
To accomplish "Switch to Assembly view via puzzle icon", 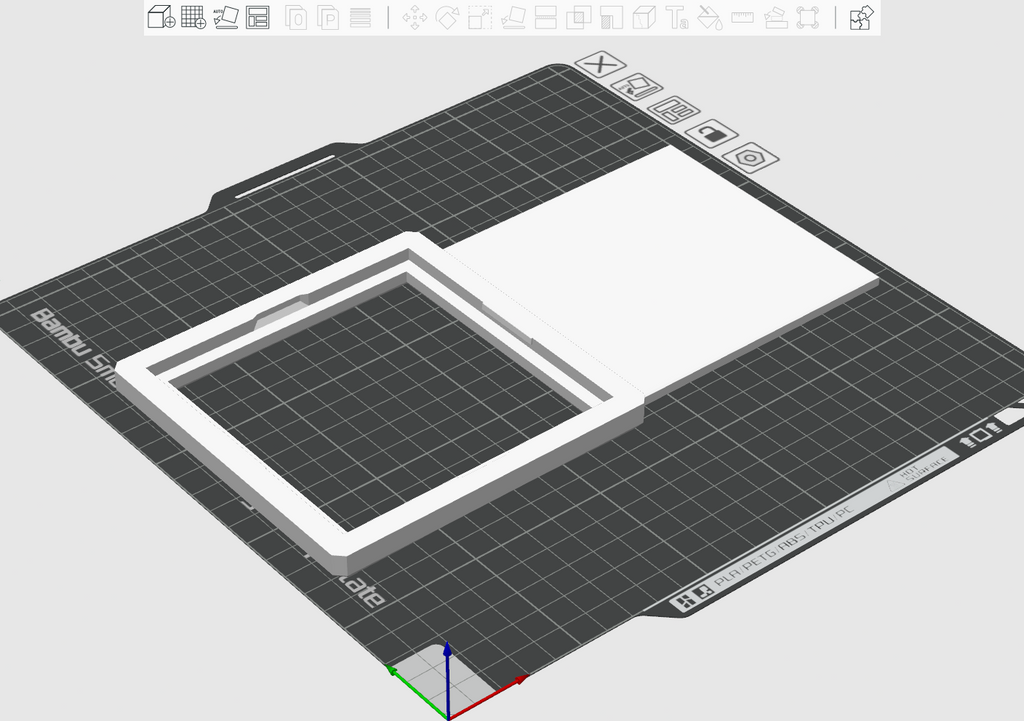I will 861,18.
